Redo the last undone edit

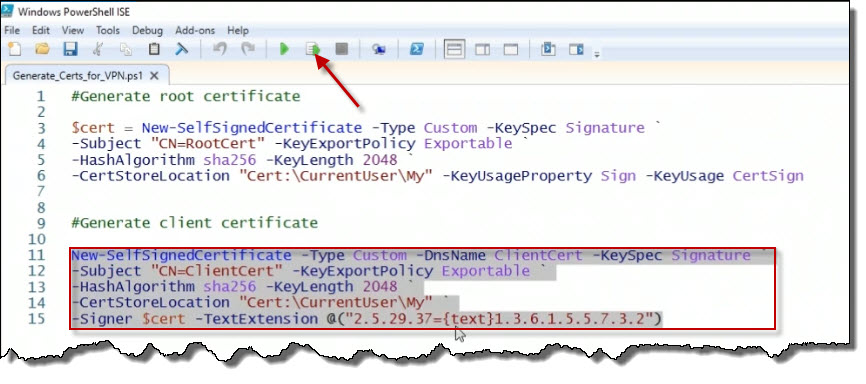(x=248, y=49)
